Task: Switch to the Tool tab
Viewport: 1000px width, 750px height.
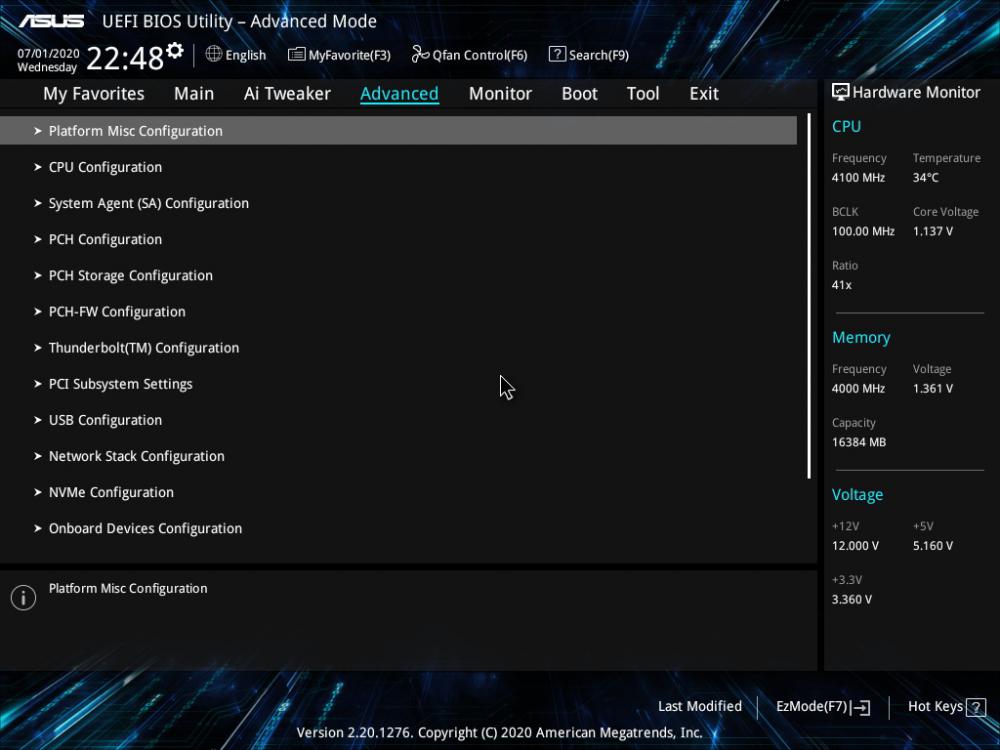Action: [x=643, y=94]
